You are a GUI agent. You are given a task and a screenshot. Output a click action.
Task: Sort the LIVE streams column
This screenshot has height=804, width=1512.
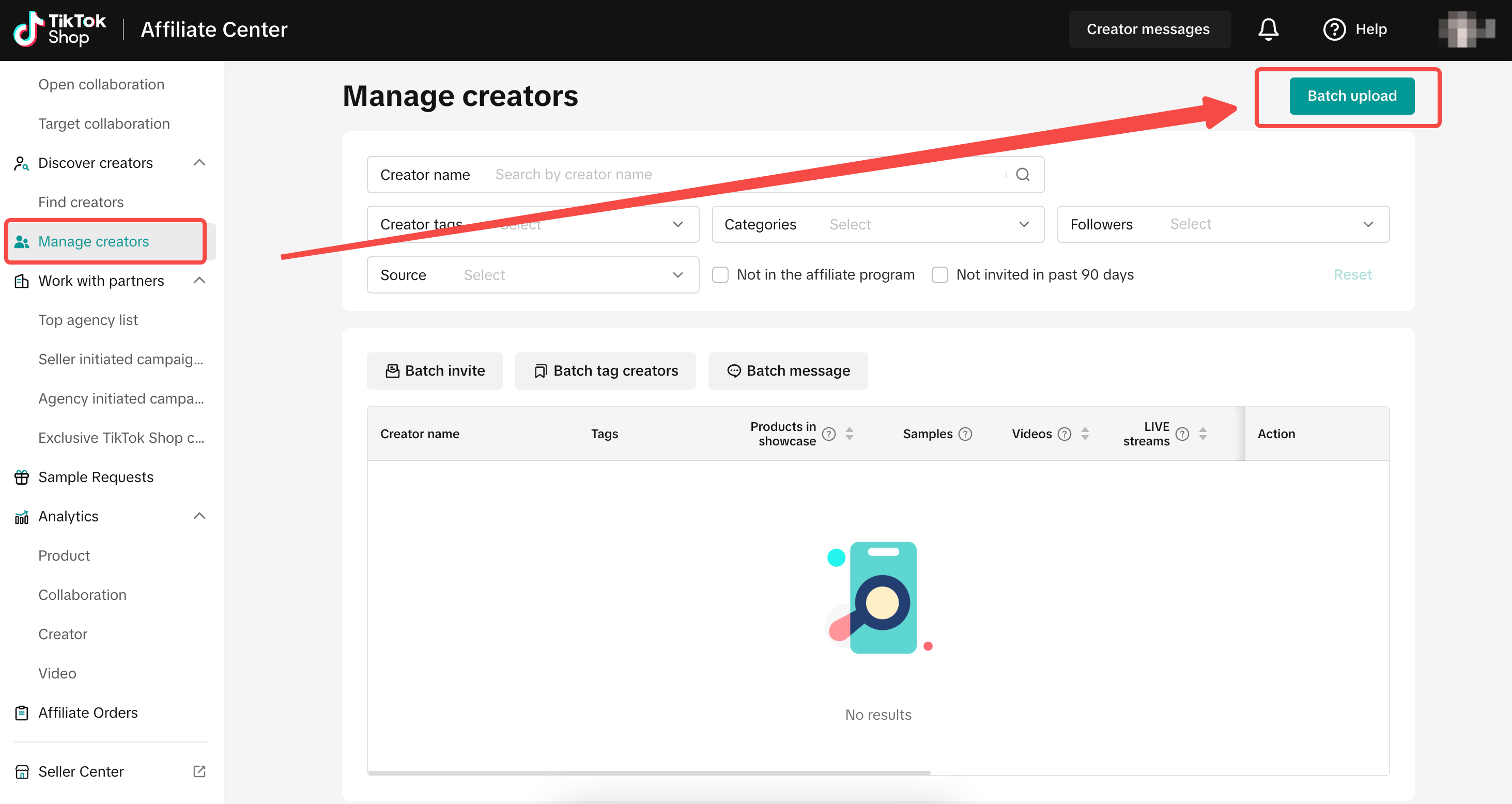1202,434
